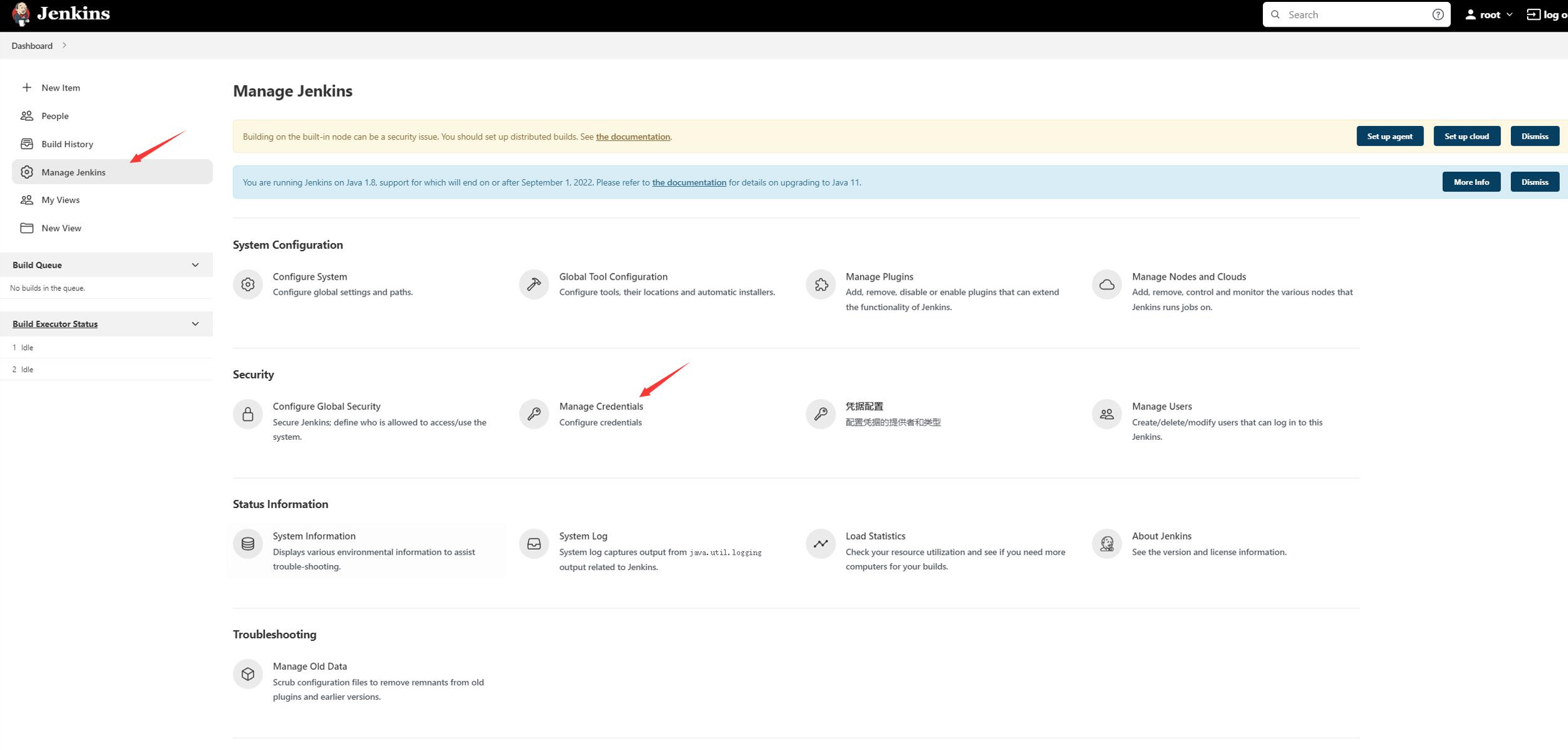Expand the Build Queue section
This screenshot has height=750, width=1568.
pos(196,264)
